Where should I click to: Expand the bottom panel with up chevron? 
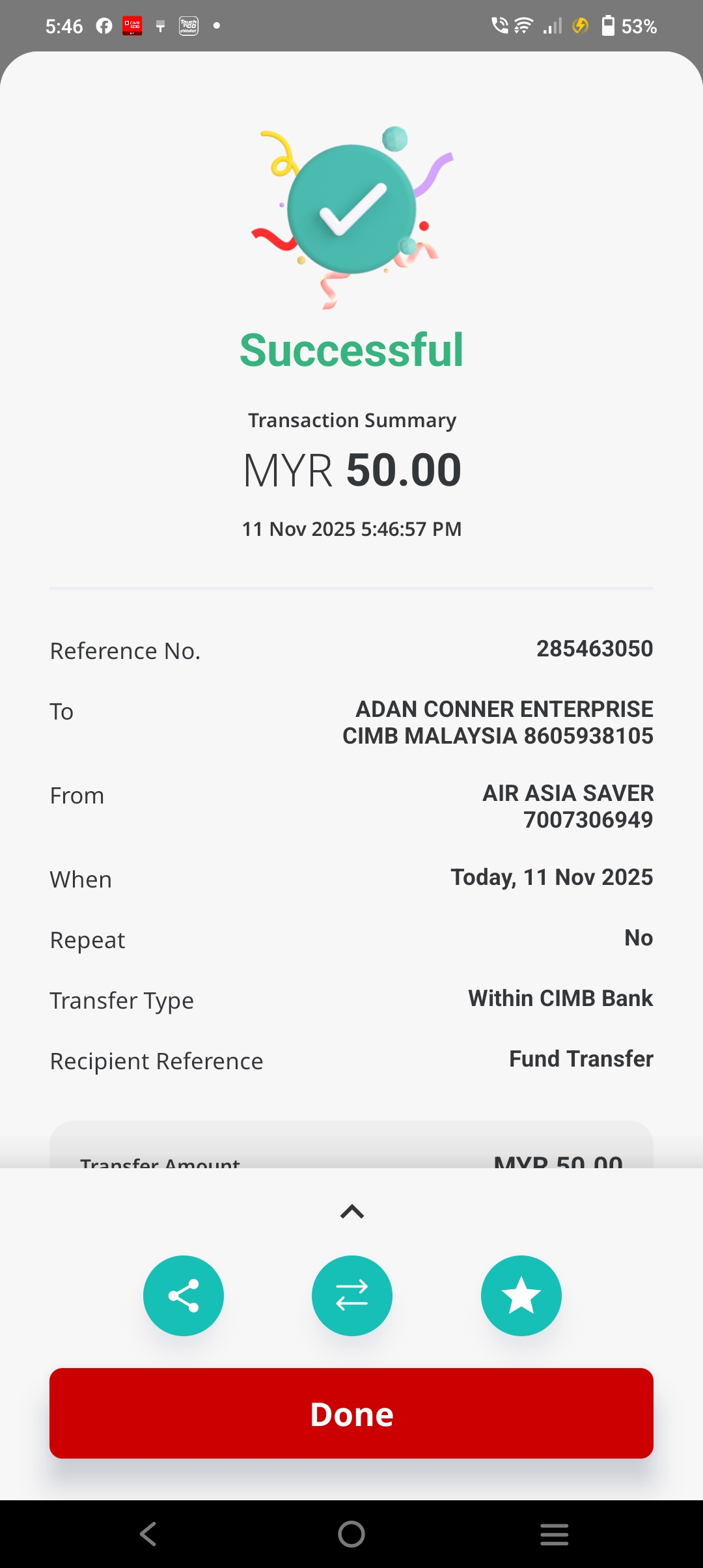coord(351,1211)
